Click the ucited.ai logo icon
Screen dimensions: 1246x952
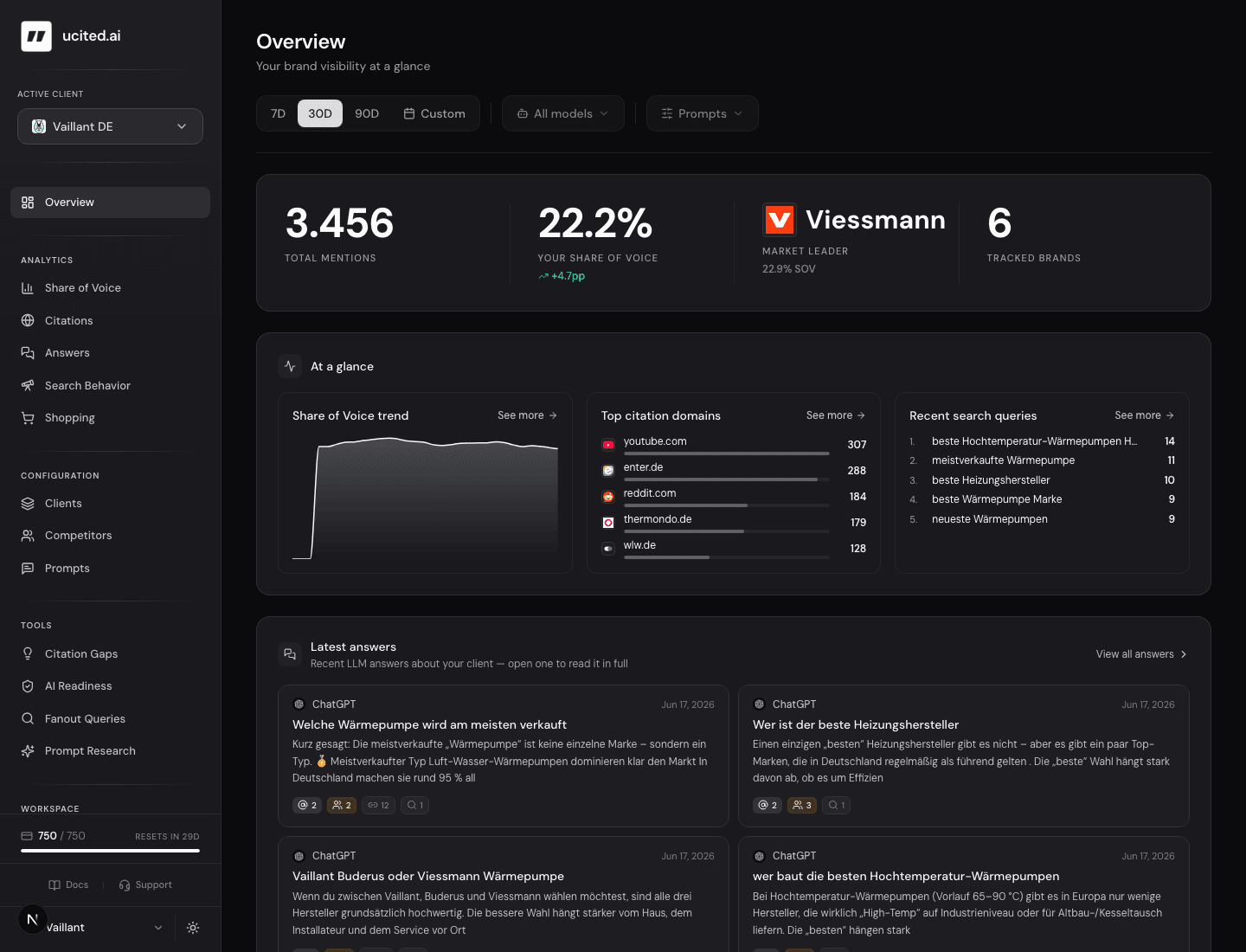tap(36, 36)
